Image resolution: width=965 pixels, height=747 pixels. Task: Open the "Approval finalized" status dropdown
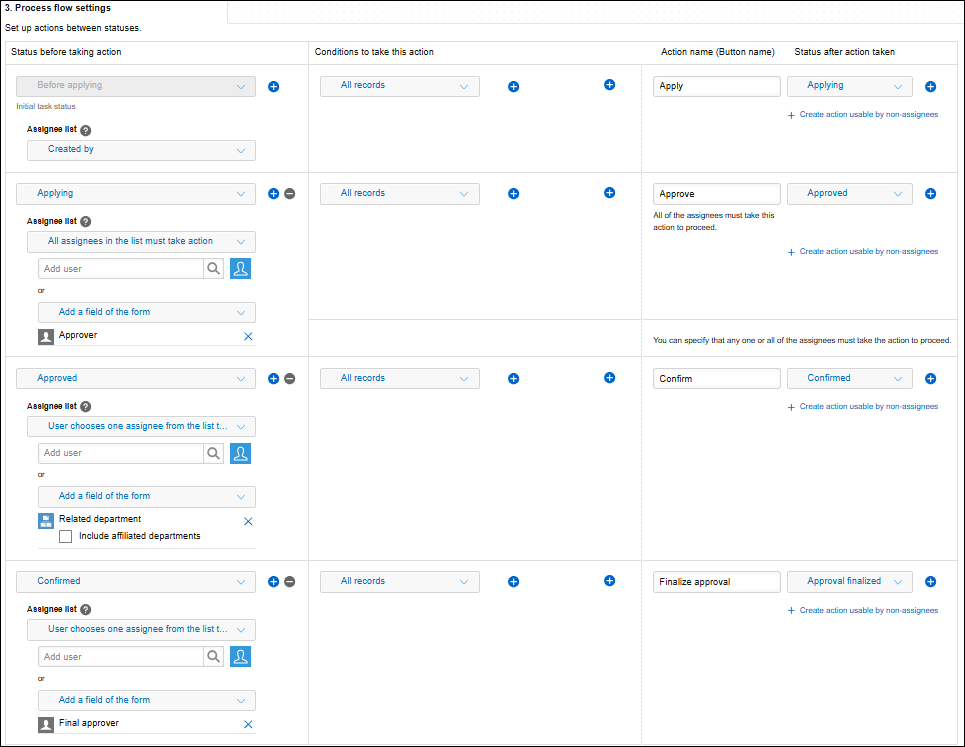849,581
